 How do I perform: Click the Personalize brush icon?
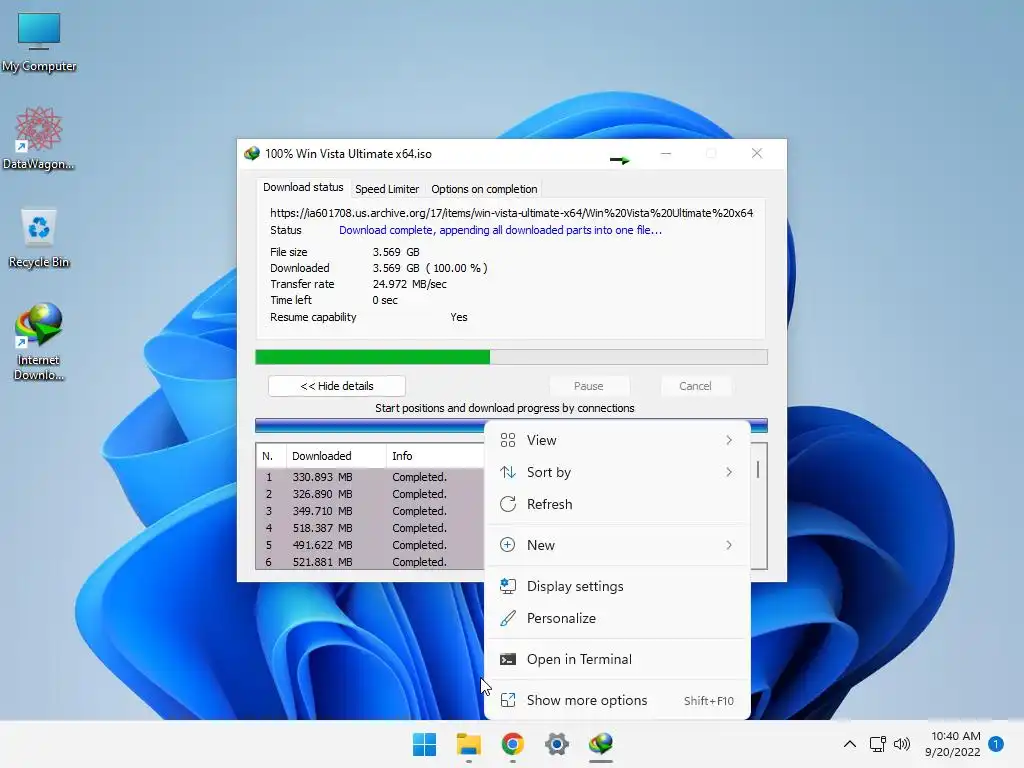507,618
